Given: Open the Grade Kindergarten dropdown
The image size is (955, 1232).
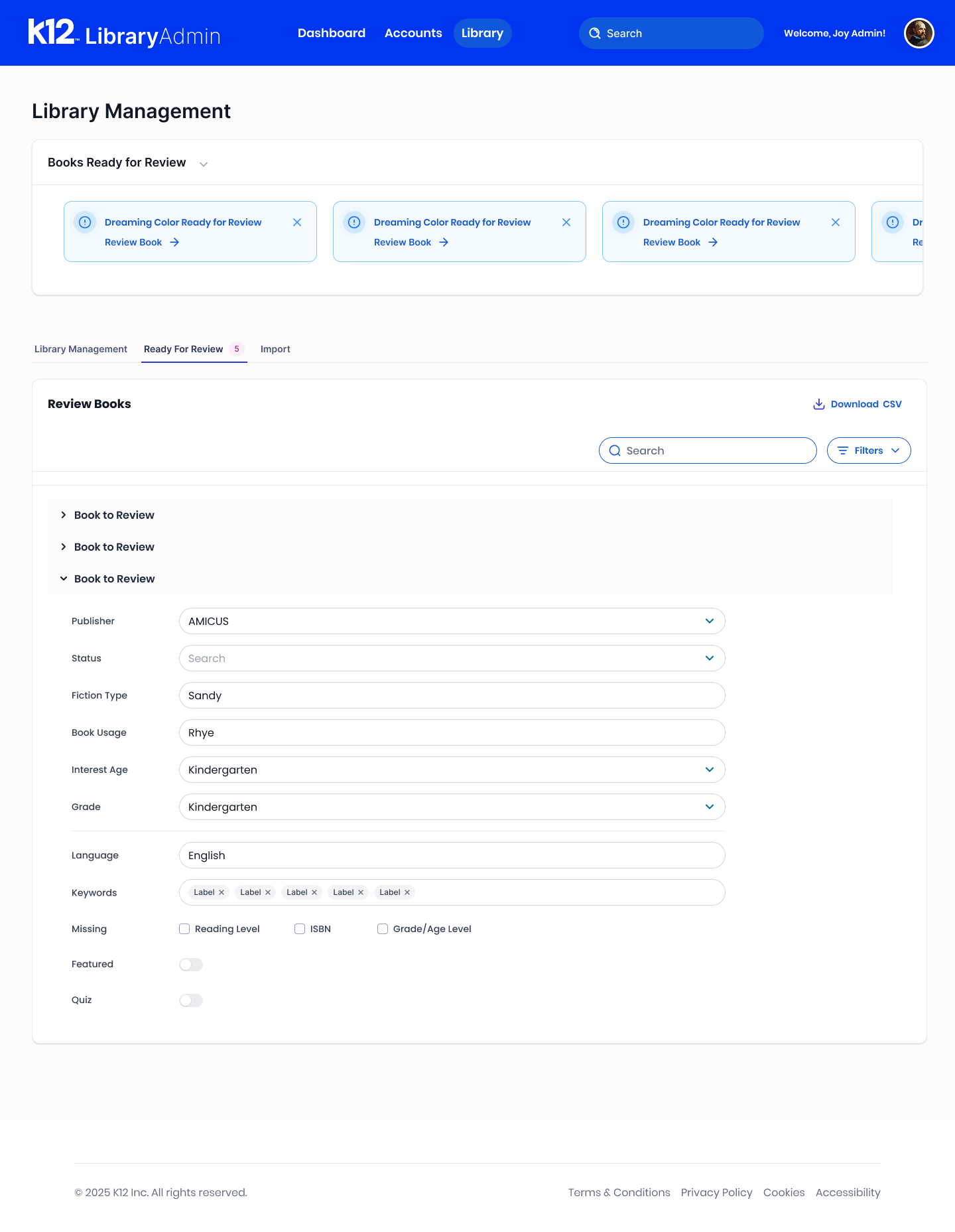Looking at the screenshot, I should coord(452,807).
